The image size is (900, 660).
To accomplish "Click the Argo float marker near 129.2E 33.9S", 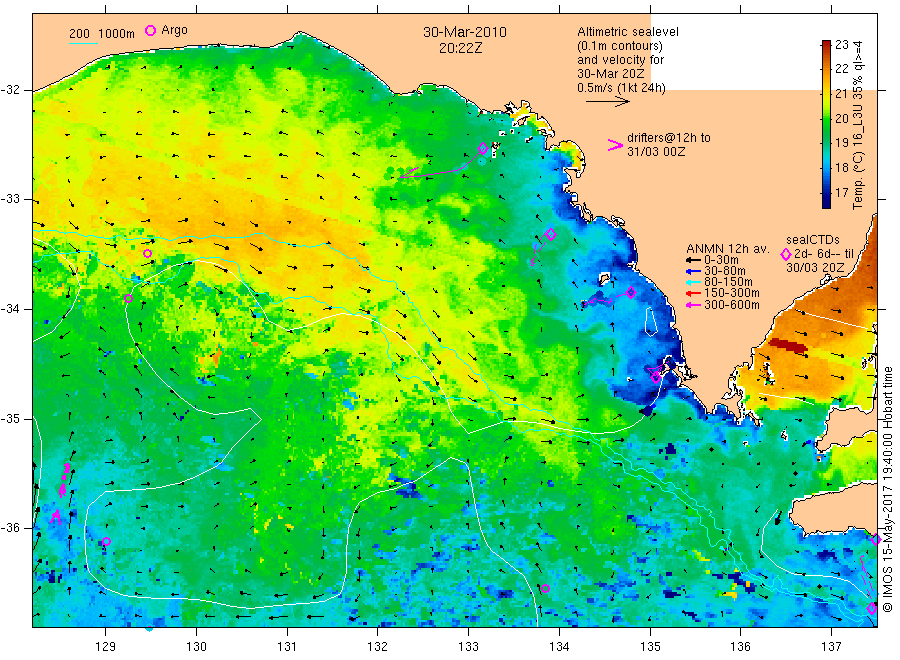I will [129, 298].
